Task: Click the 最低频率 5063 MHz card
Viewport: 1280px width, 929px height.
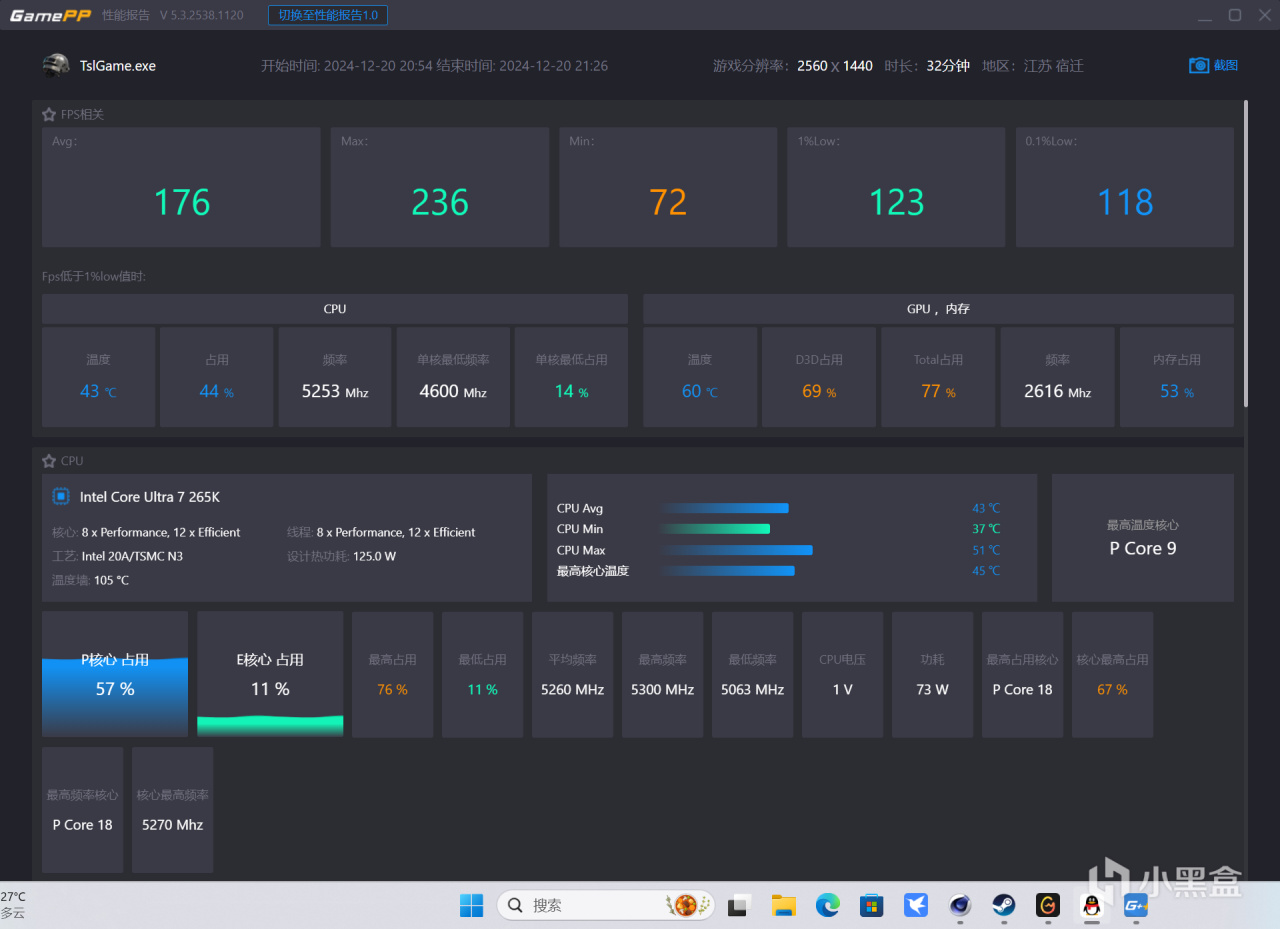Action: pyautogui.click(x=752, y=674)
